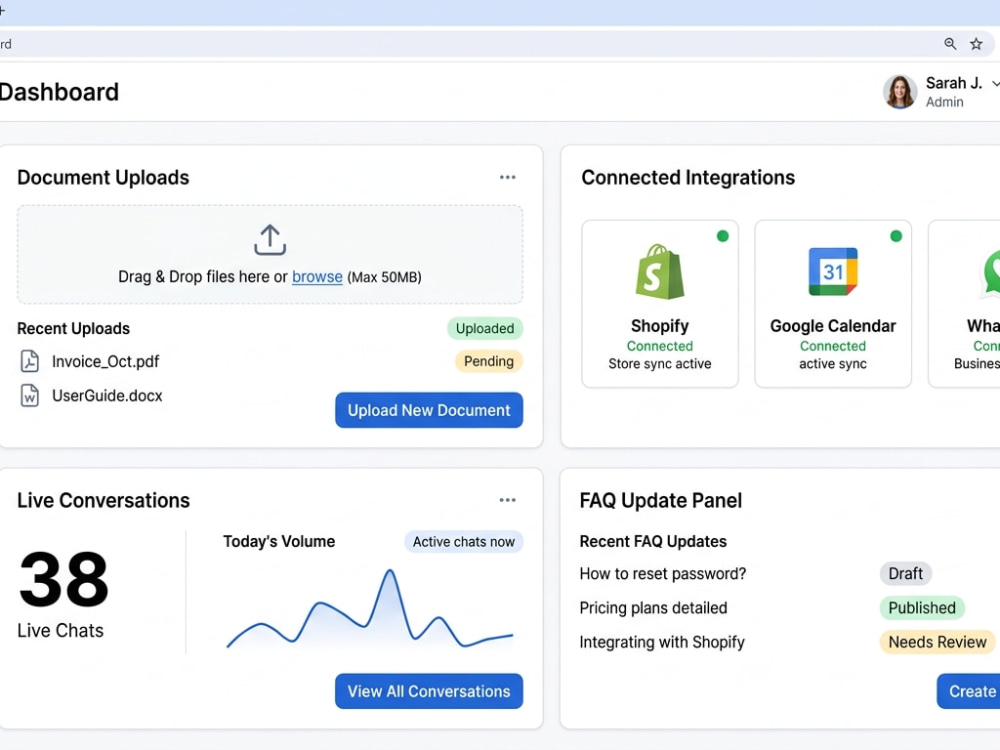Click the 38 live chats counter

click(64, 580)
